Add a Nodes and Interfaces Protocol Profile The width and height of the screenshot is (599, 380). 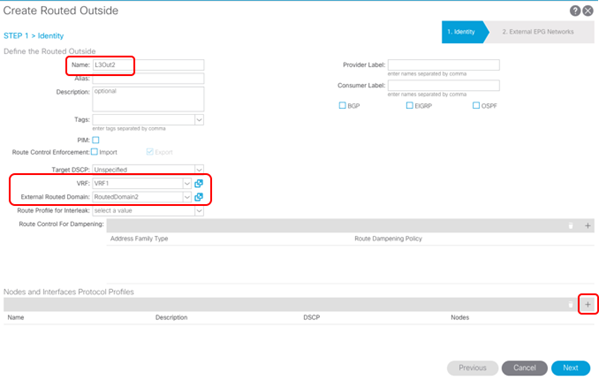588,304
